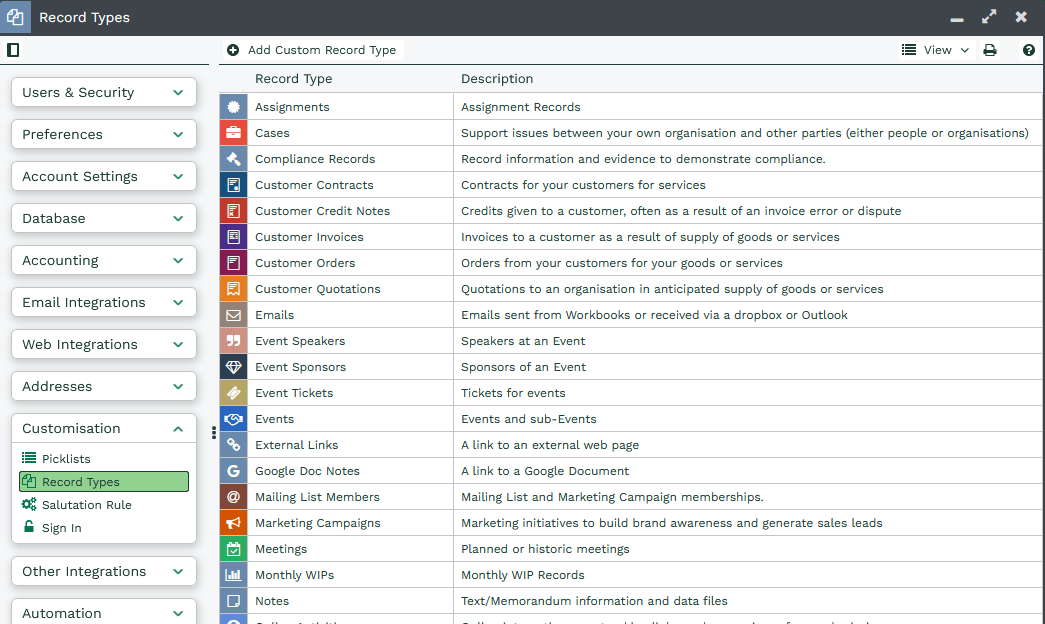Toggle the left sidebar panel icon

tap(13, 50)
